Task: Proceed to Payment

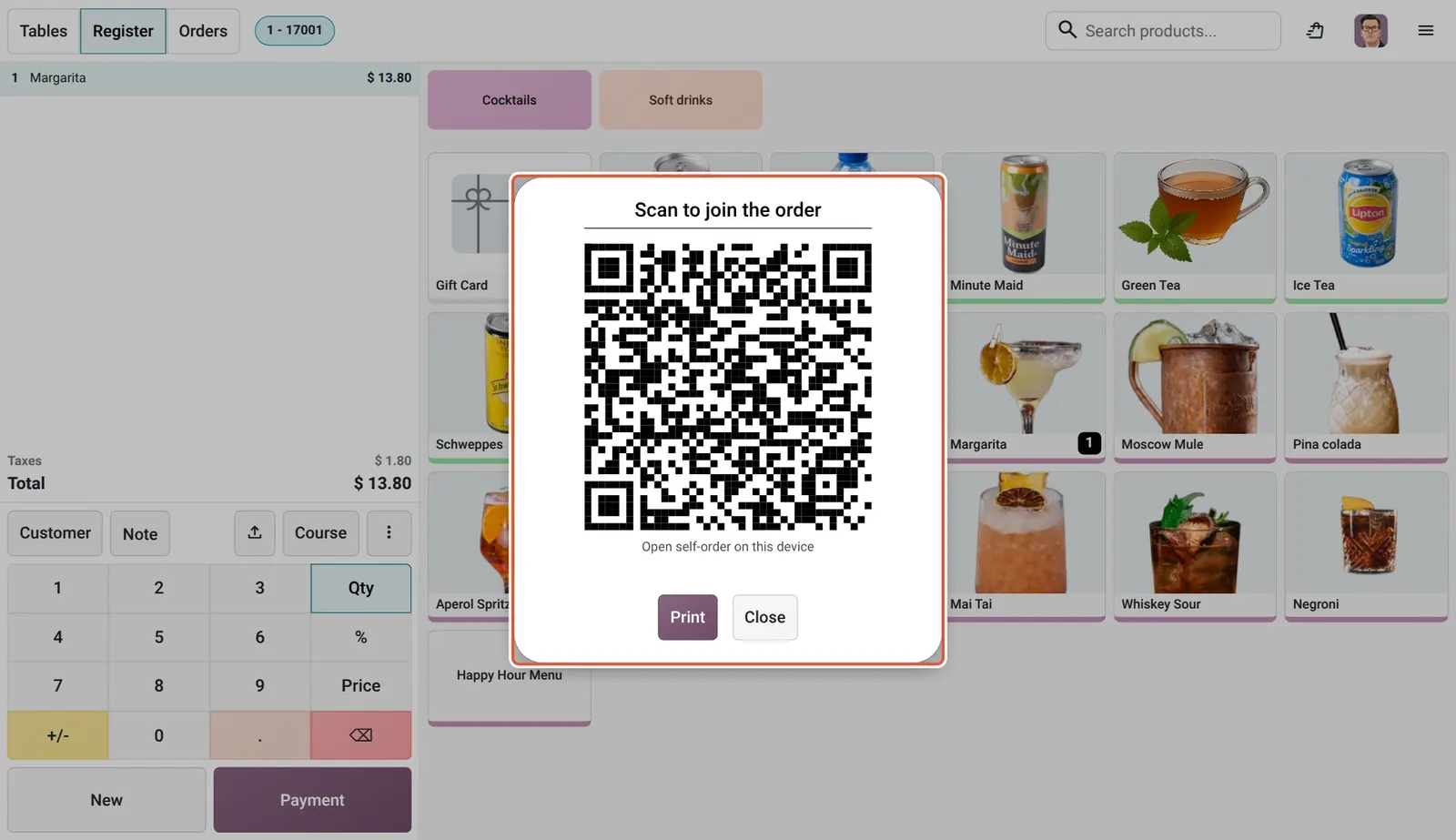Action: (312, 800)
